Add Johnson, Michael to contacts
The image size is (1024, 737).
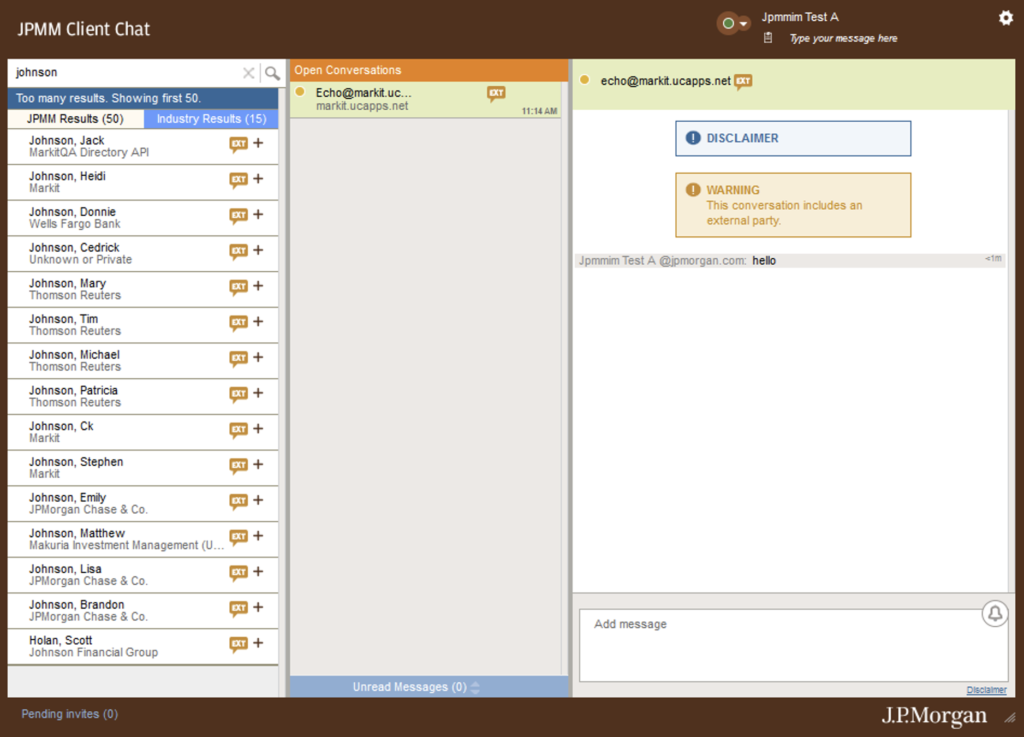[259, 357]
